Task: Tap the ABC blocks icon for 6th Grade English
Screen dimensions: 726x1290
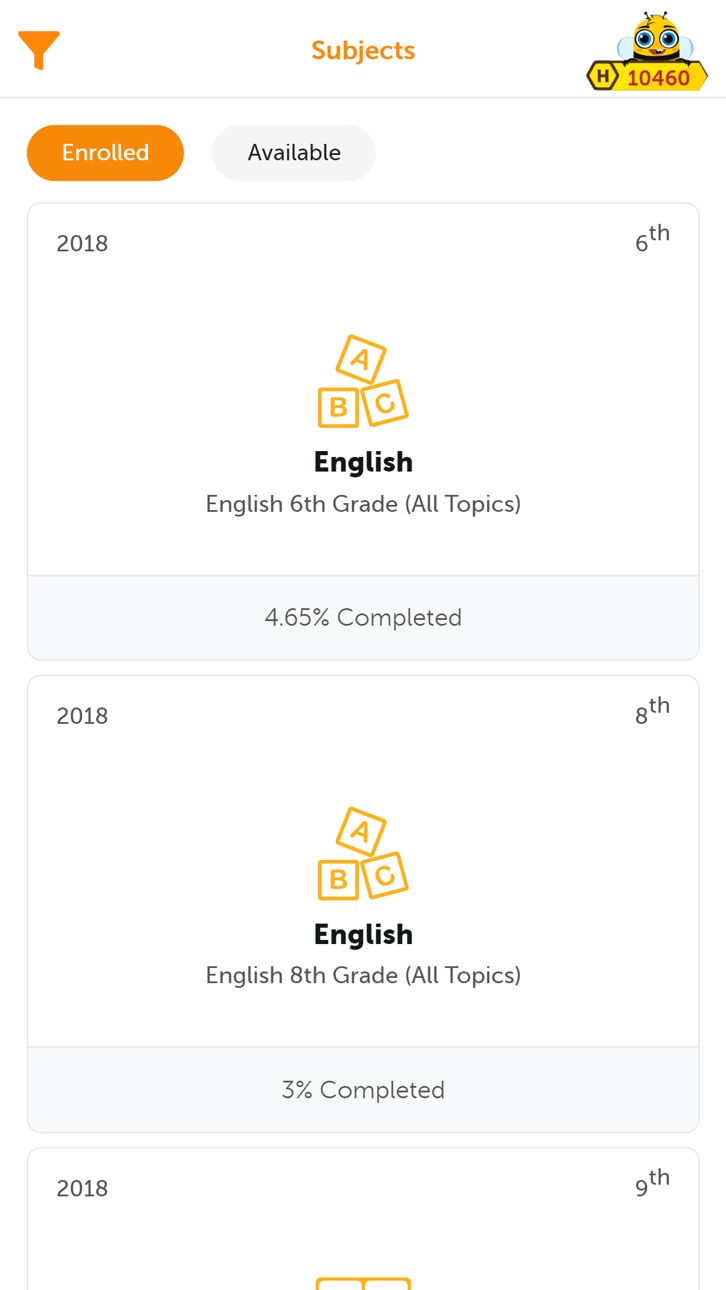Action: click(363, 382)
